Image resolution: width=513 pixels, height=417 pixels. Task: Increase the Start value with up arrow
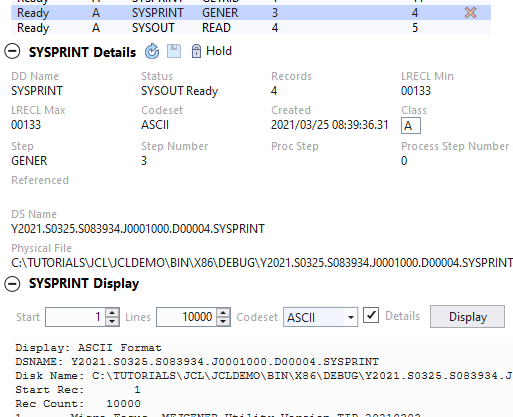[x=112, y=313]
